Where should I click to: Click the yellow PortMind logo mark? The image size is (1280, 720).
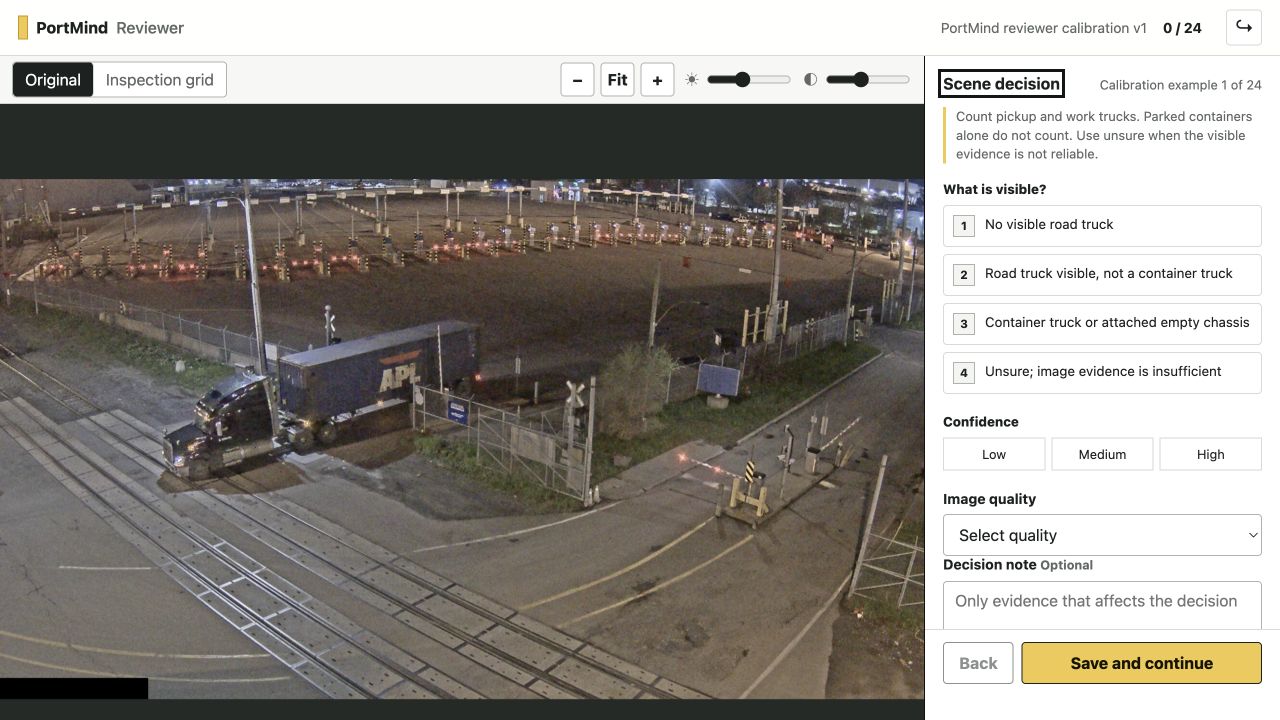click(23, 28)
